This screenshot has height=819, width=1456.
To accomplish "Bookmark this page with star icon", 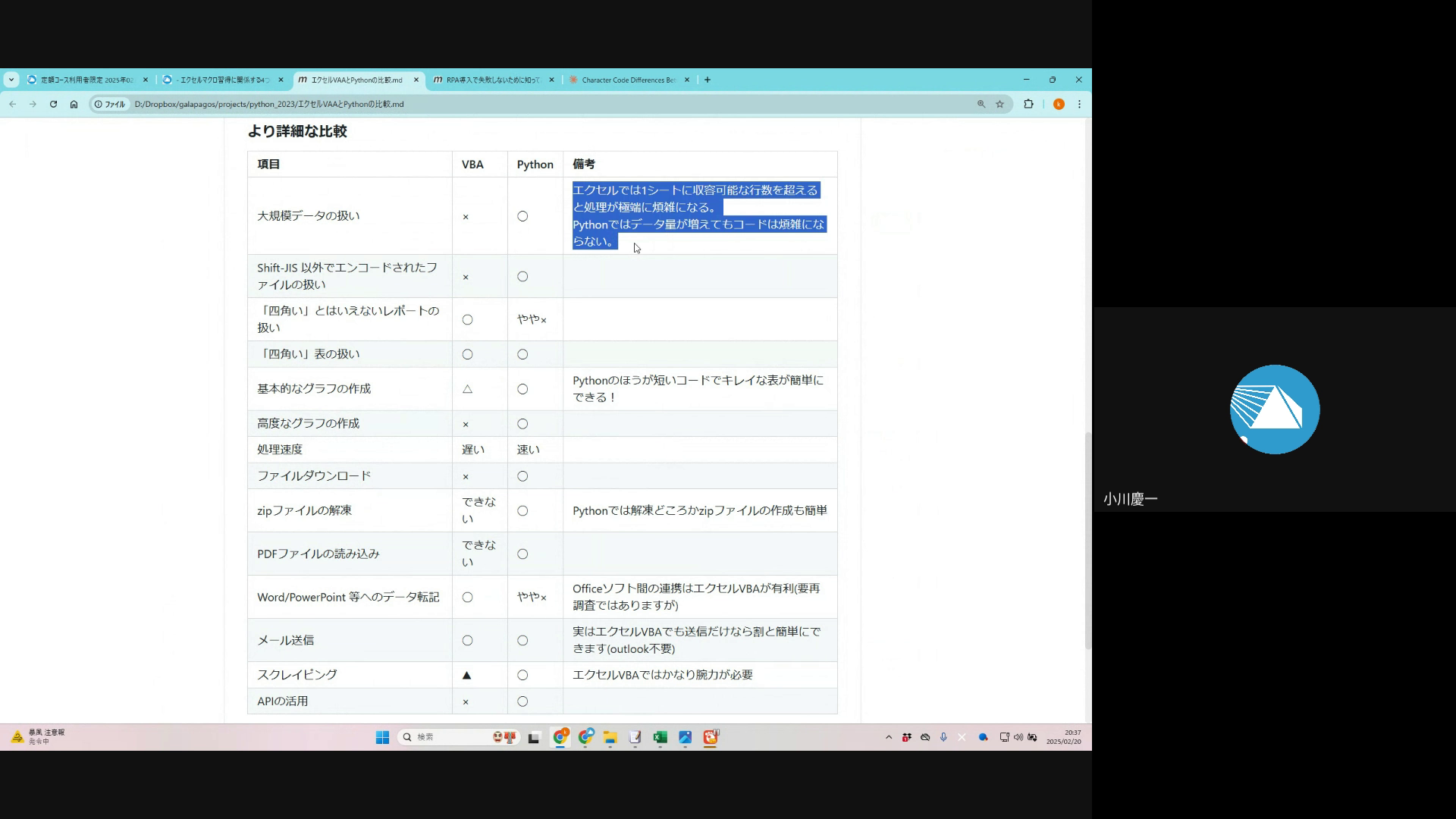I will pos(999,105).
